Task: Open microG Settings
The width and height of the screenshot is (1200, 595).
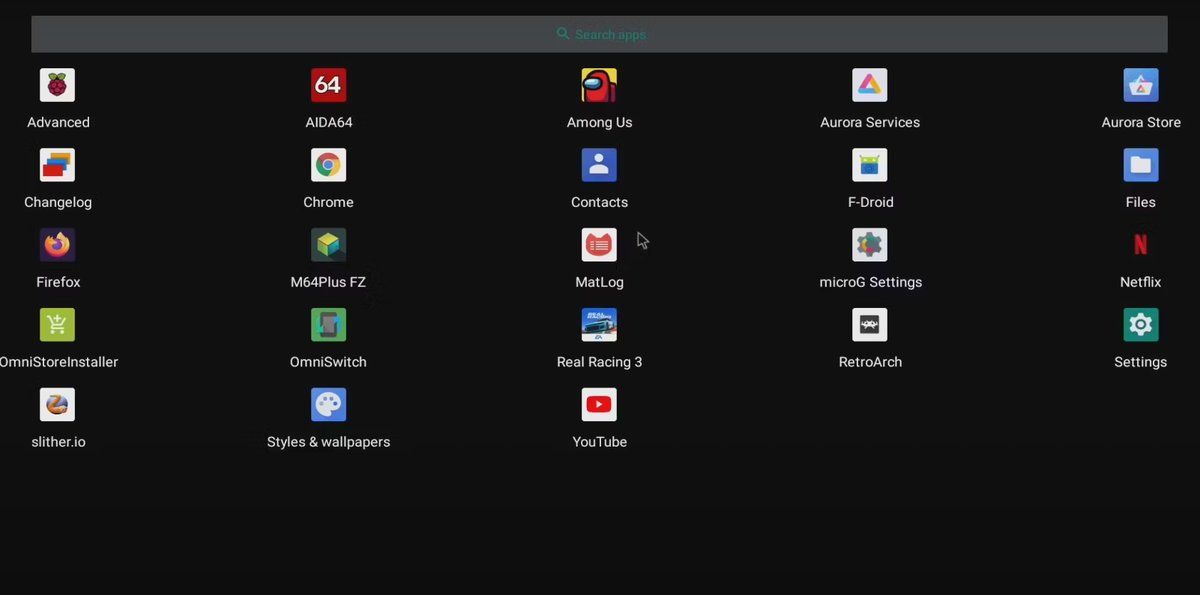Action: pyautogui.click(x=870, y=245)
